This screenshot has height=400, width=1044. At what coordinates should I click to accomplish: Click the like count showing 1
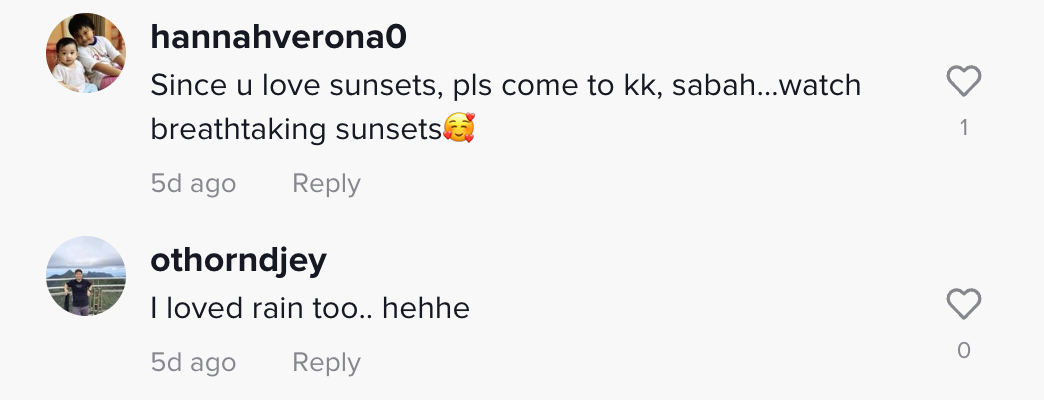963,128
